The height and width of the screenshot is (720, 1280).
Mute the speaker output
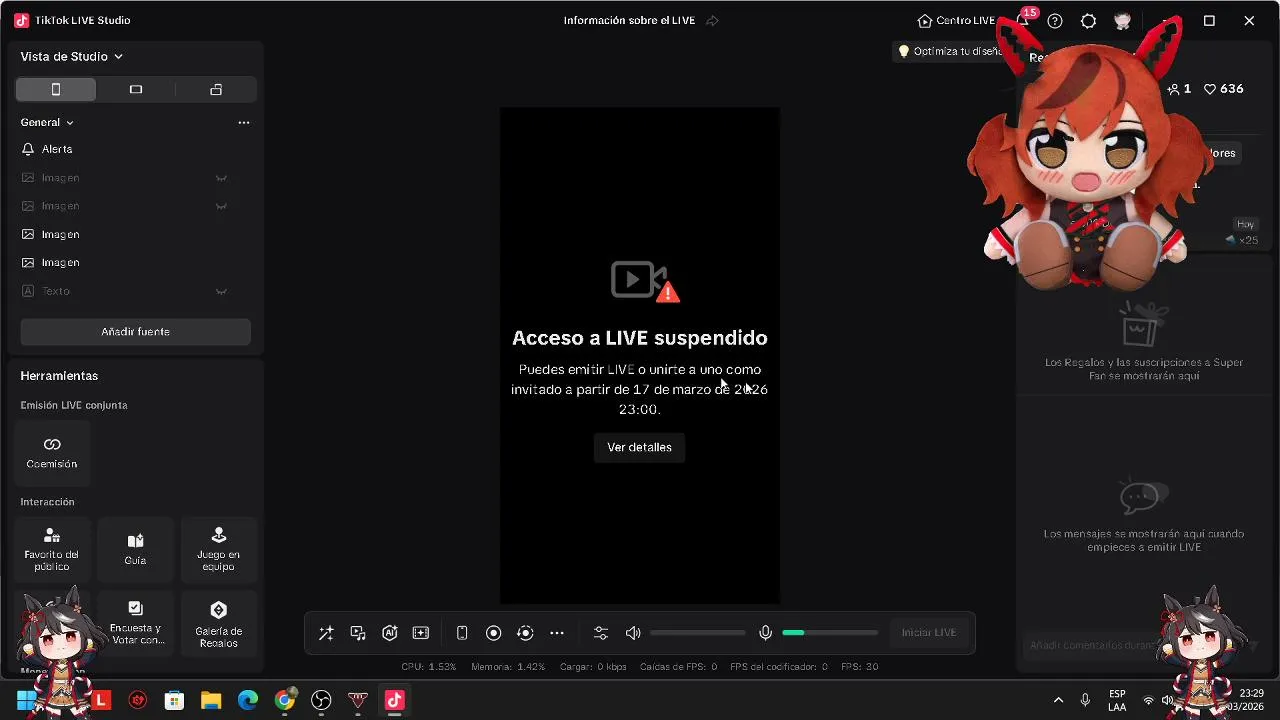633,633
